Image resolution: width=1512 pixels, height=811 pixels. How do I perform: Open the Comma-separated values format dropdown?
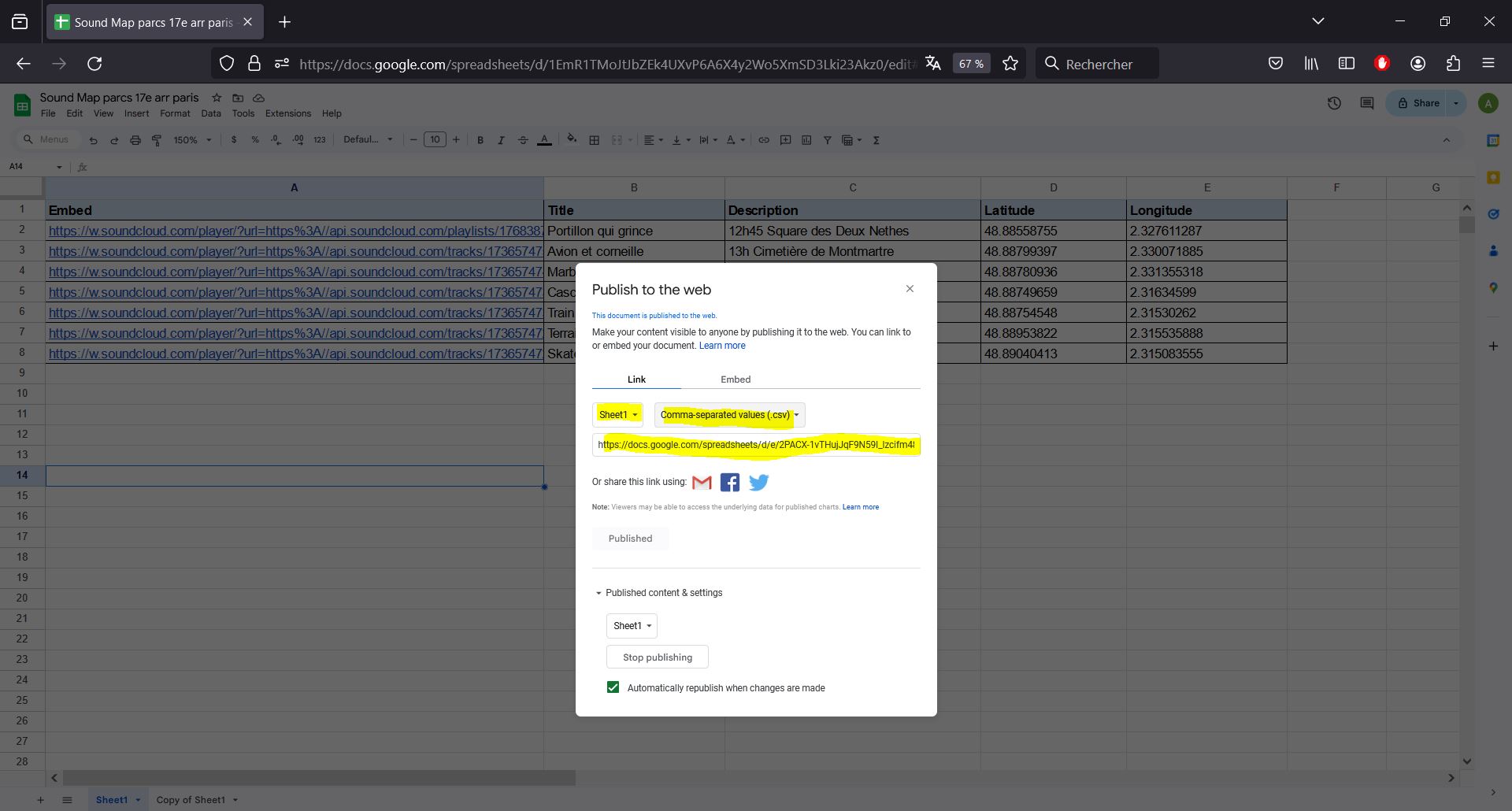point(730,415)
